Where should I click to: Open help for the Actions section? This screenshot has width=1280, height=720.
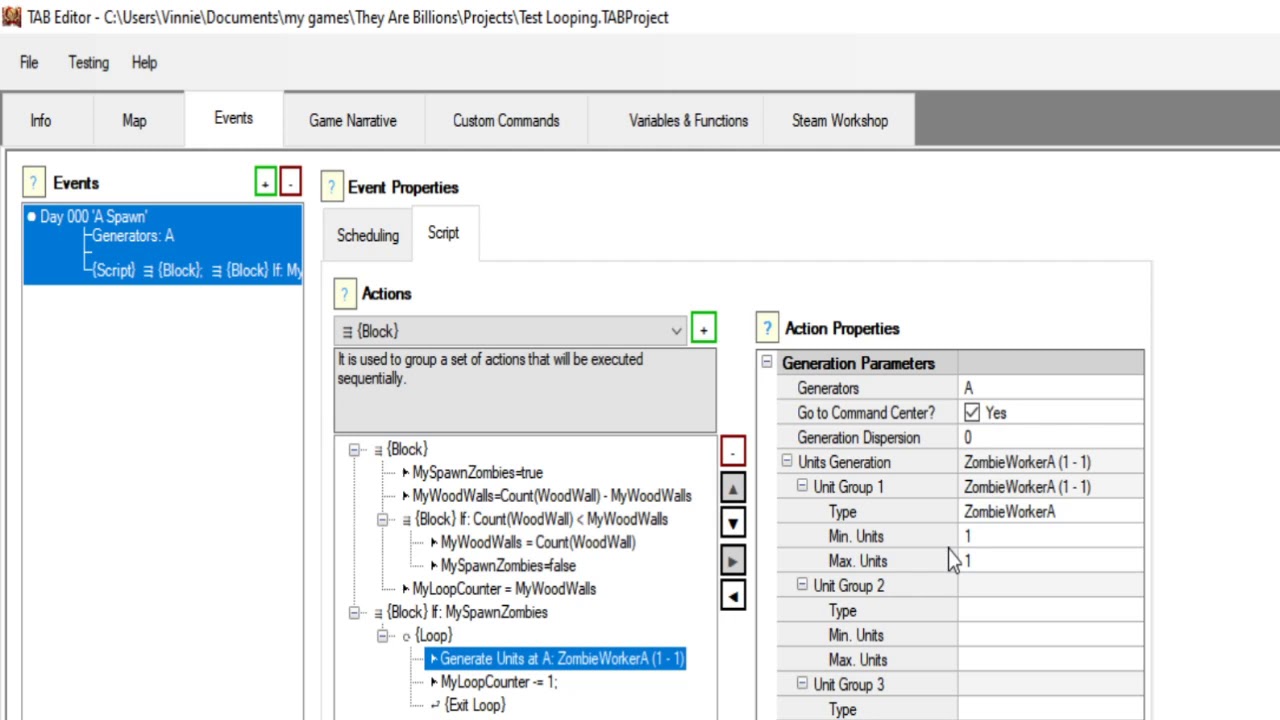click(345, 293)
